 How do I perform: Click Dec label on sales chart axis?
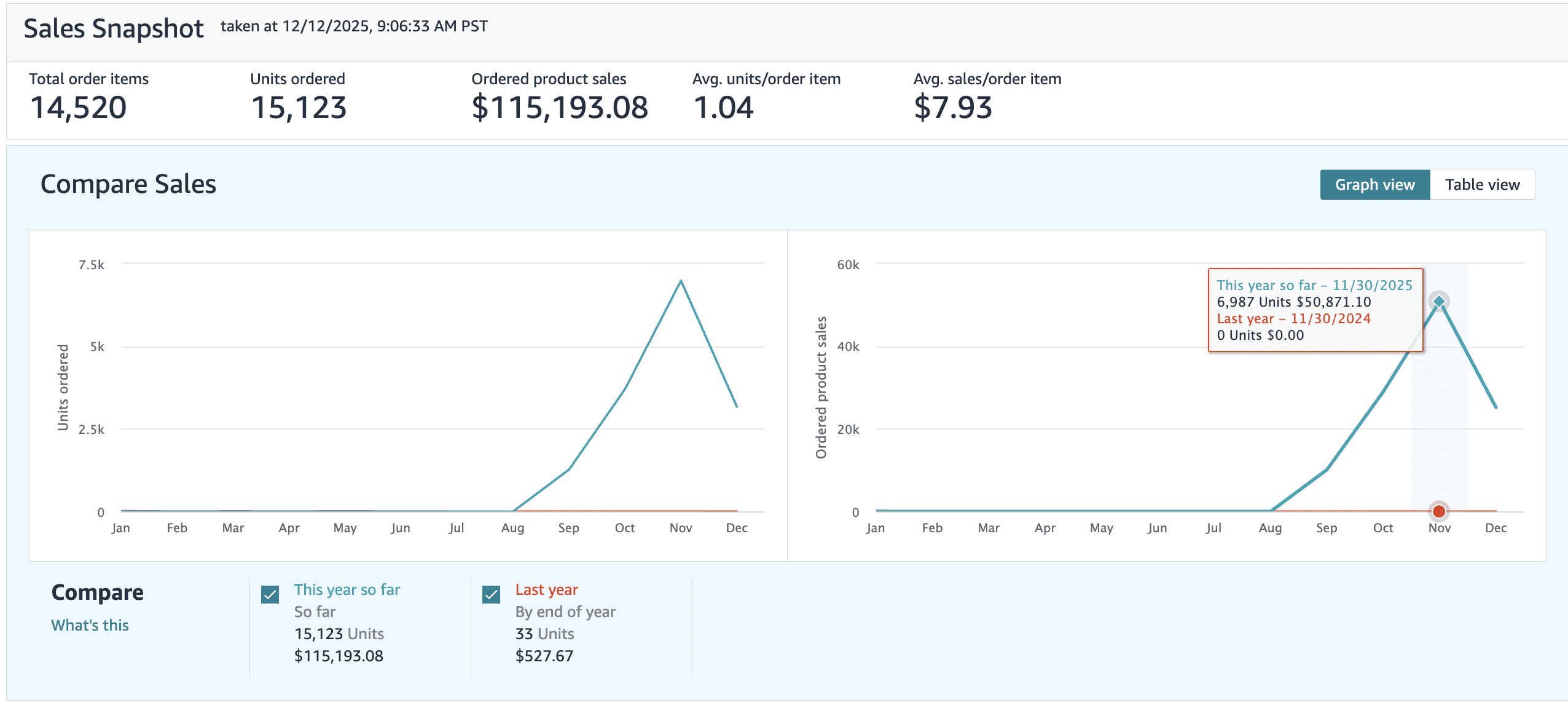[1495, 528]
